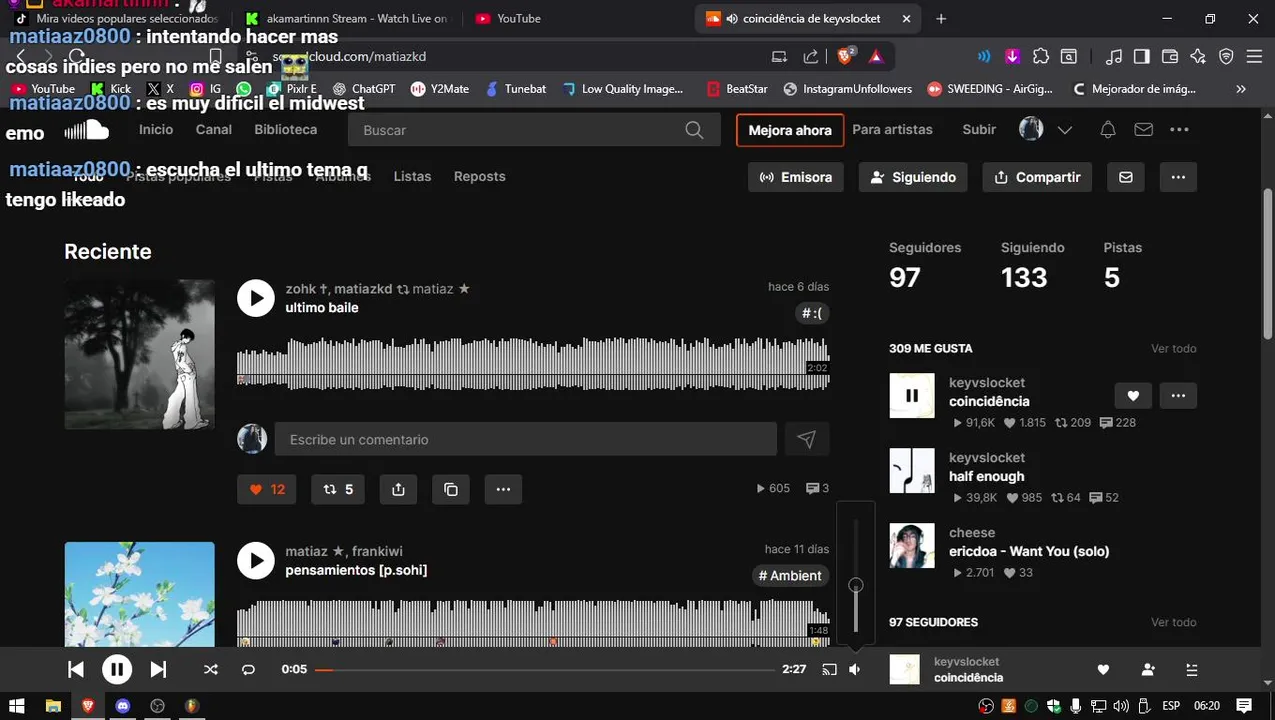Repost ultimo baile using button showing 5
Screen dimensions: 1275x720
point(338,489)
